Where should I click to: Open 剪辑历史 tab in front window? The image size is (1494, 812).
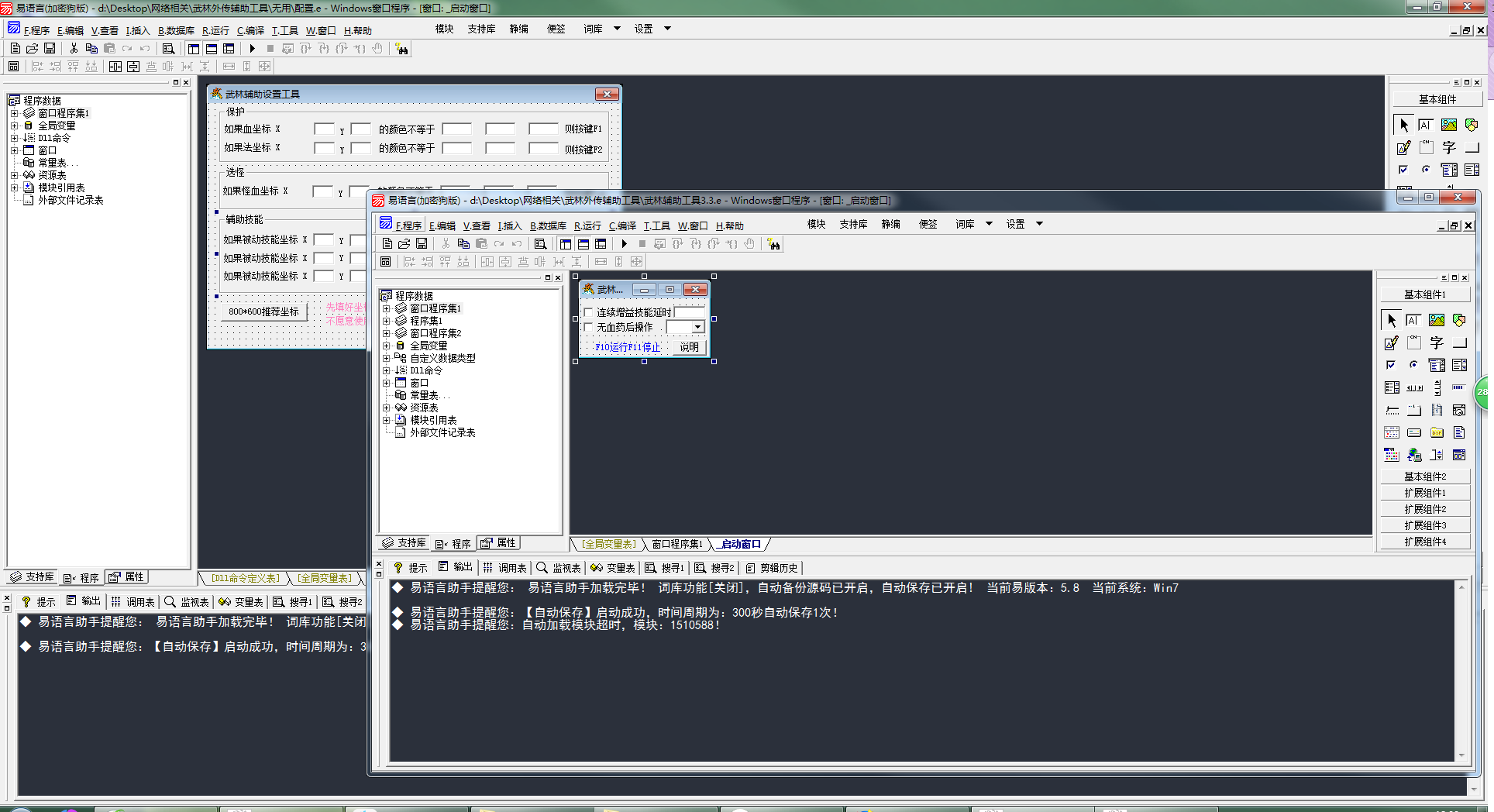pyautogui.click(x=772, y=568)
